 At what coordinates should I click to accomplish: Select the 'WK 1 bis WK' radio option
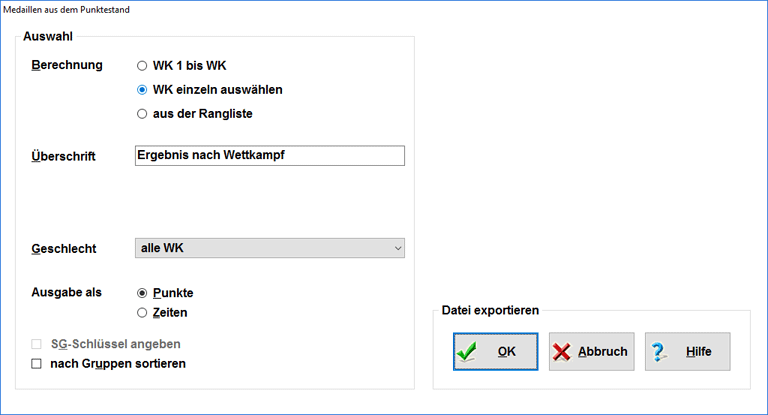(x=142, y=66)
